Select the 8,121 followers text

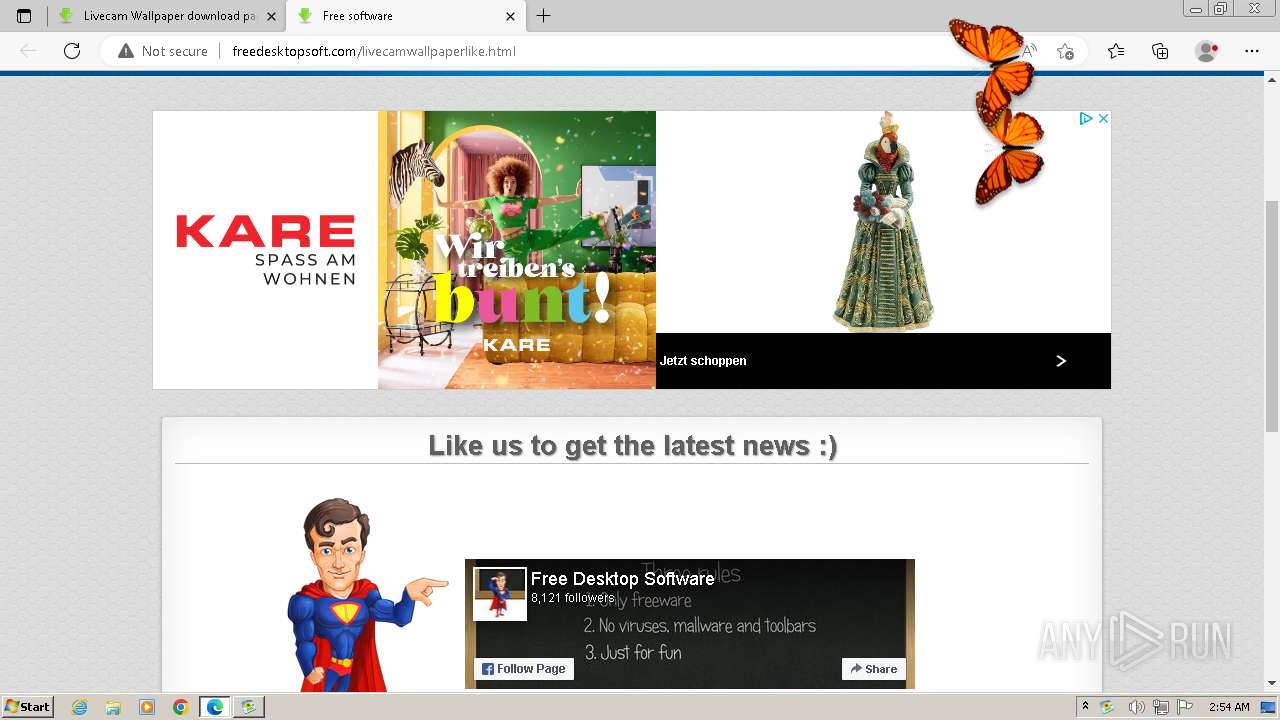click(572, 598)
